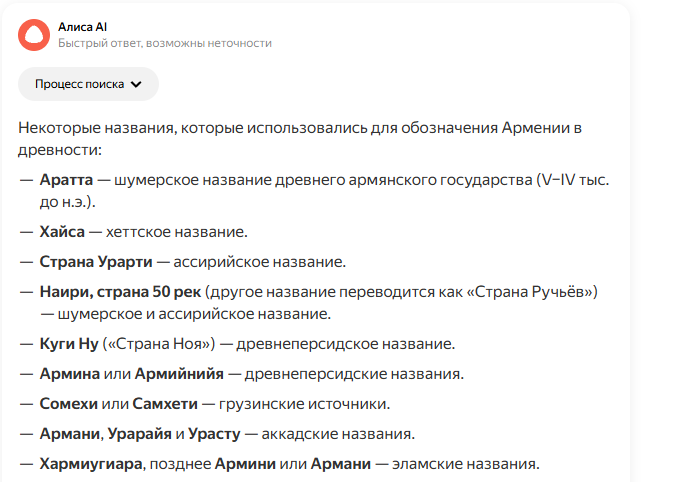Click the bold word «Хайса»
The image size is (698, 482).
pos(61,232)
